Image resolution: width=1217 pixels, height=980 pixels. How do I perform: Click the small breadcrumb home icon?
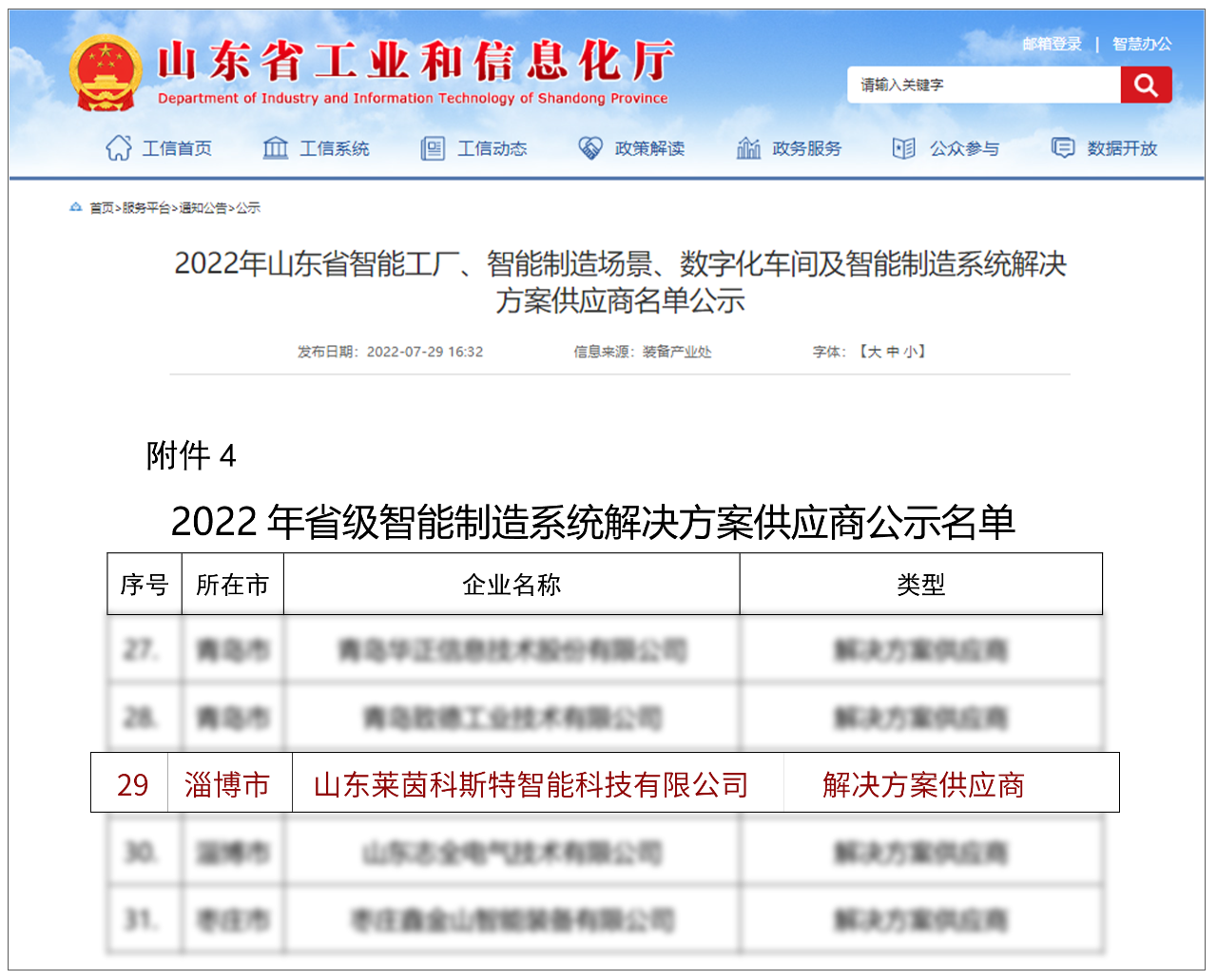[76, 207]
